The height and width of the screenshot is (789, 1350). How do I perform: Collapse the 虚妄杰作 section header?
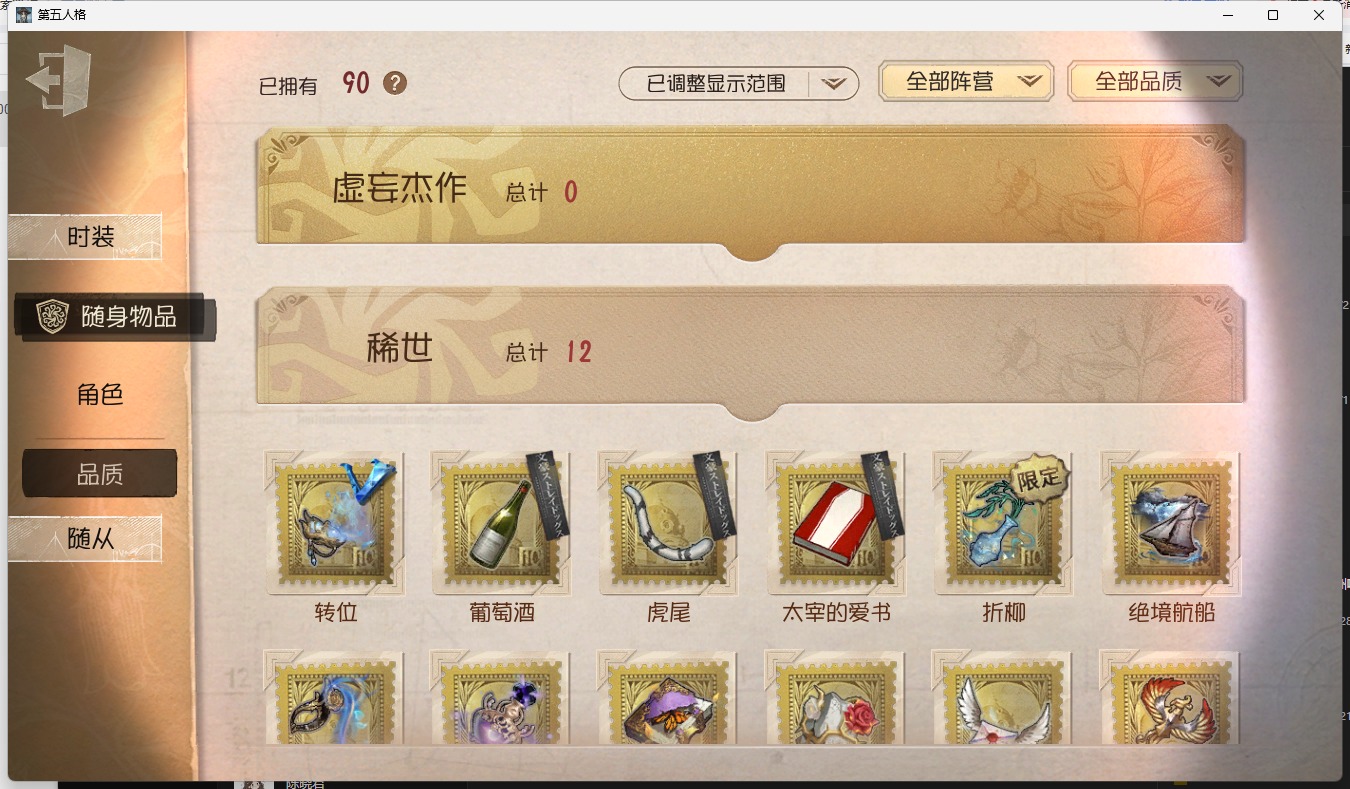(751, 190)
